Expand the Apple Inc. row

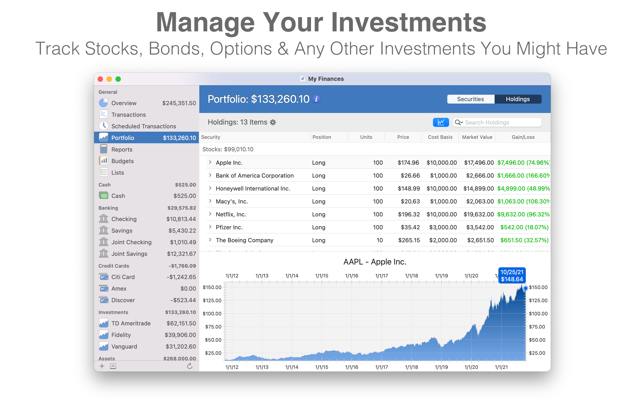pyautogui.click(x=210, y=162)
